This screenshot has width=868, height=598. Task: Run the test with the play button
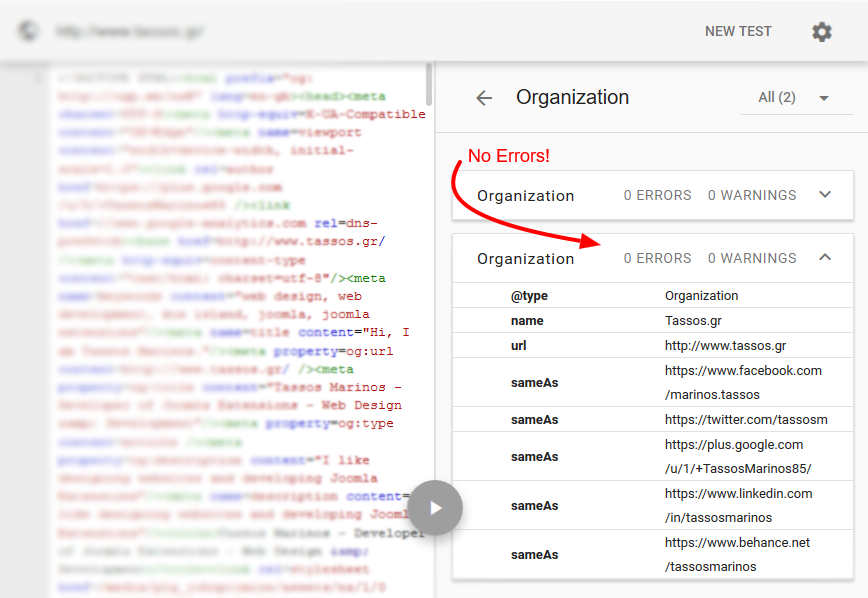pyautogui.click(x=436, y=508)
